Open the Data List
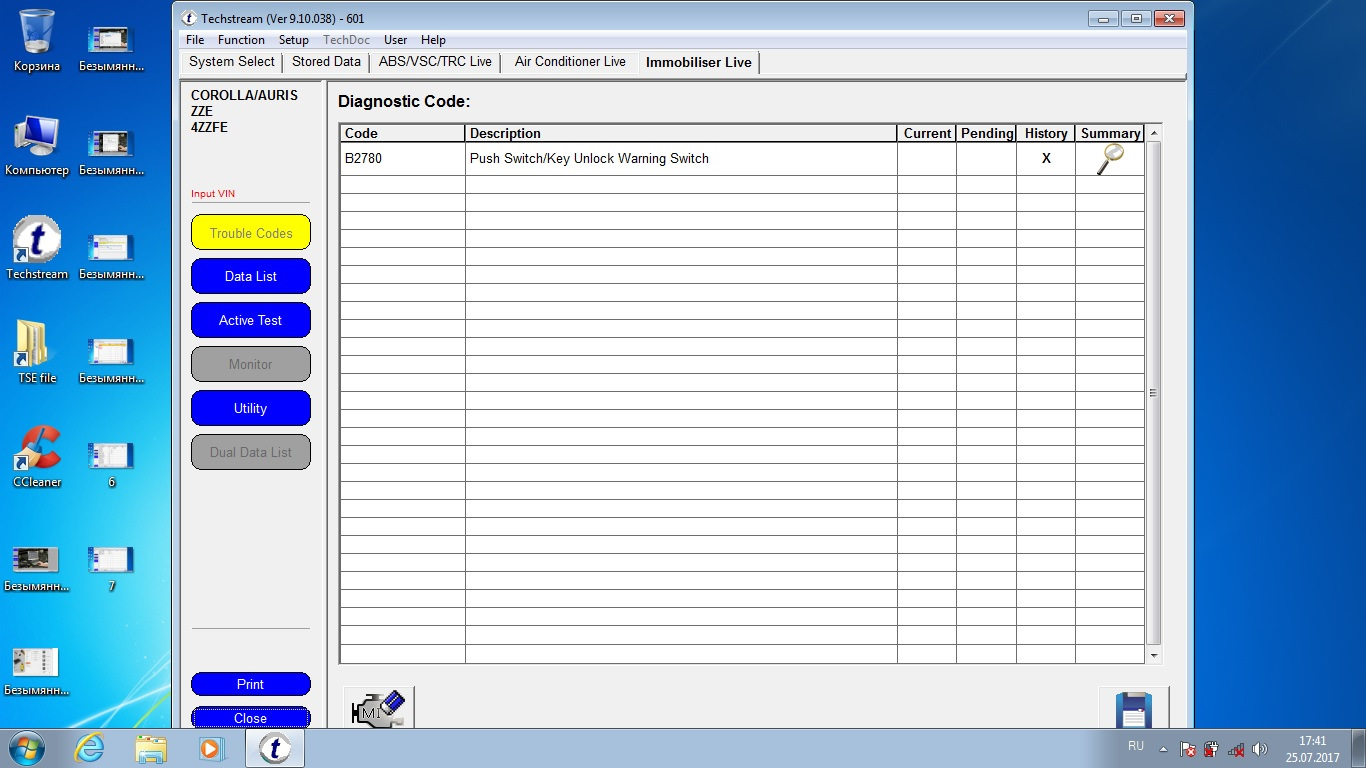 coord(251,276)
